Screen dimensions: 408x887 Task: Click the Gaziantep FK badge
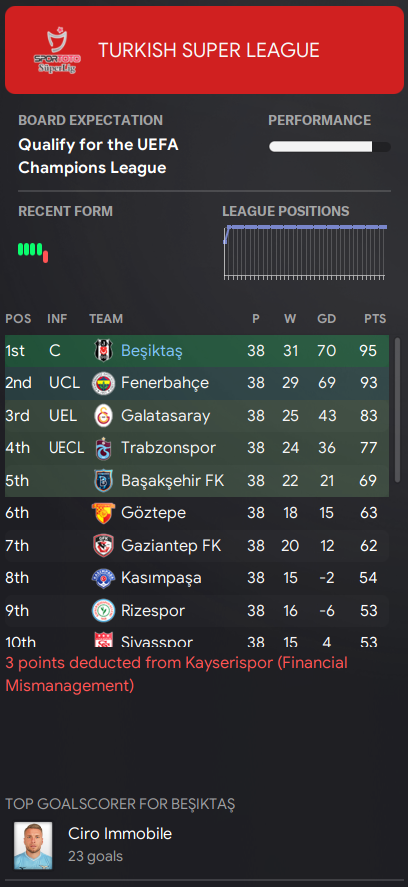click(104, 546)
